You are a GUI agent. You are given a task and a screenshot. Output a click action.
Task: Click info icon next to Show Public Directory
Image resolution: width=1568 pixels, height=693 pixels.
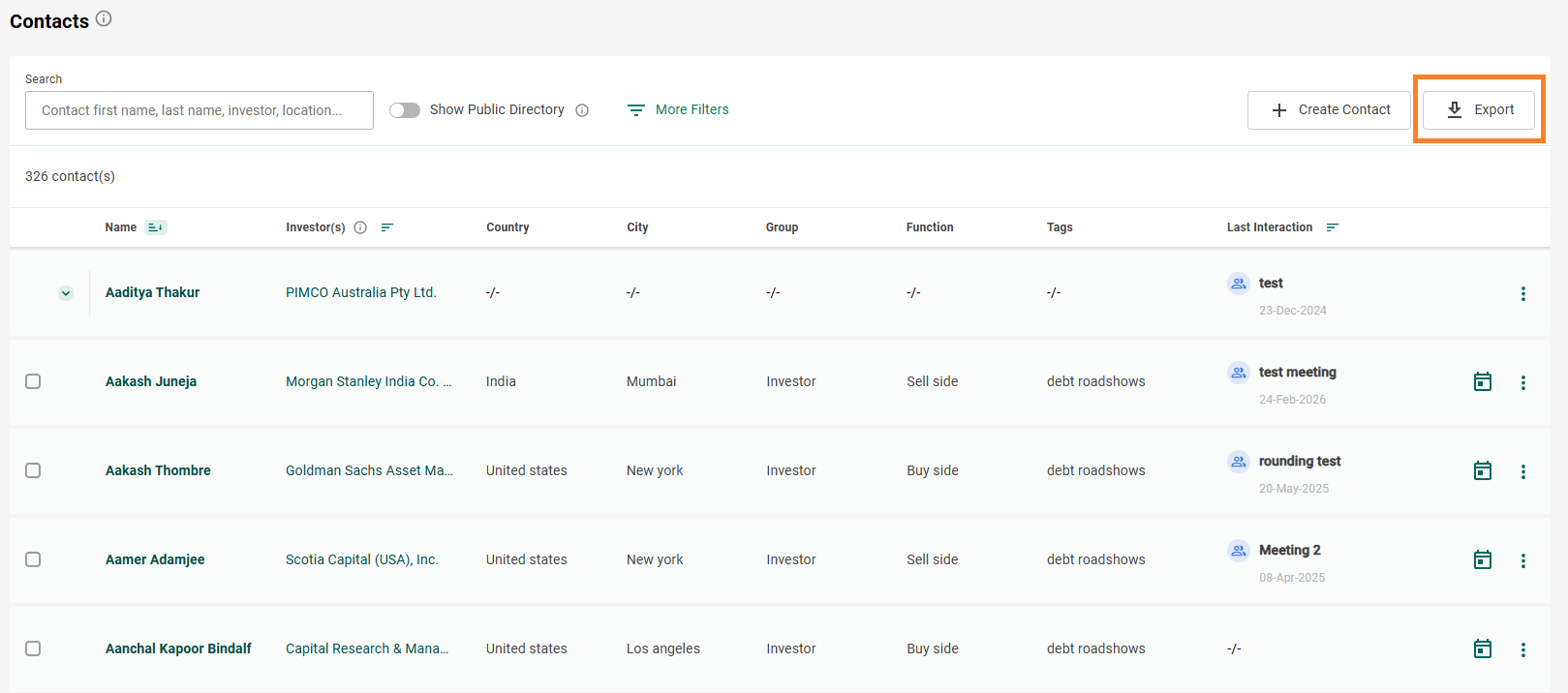pos(582,110)
